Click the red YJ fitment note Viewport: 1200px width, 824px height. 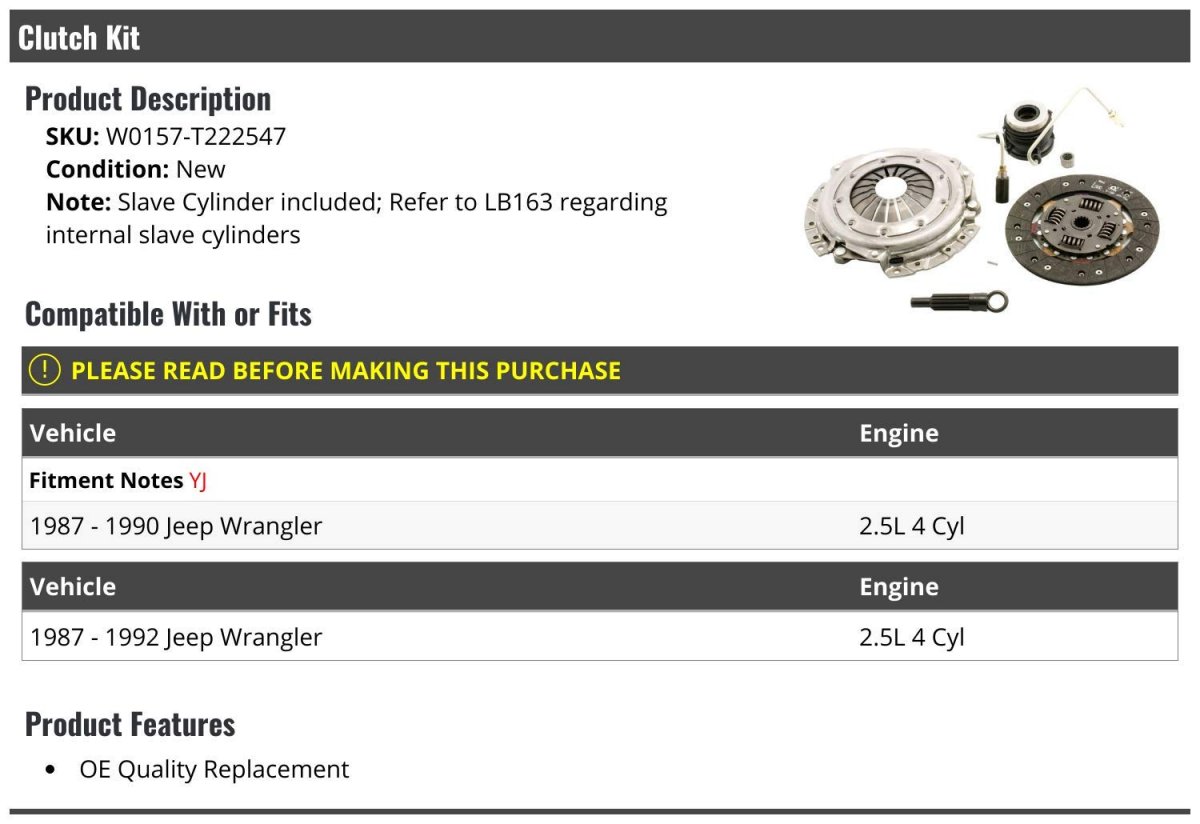click(x=198, y=480)
